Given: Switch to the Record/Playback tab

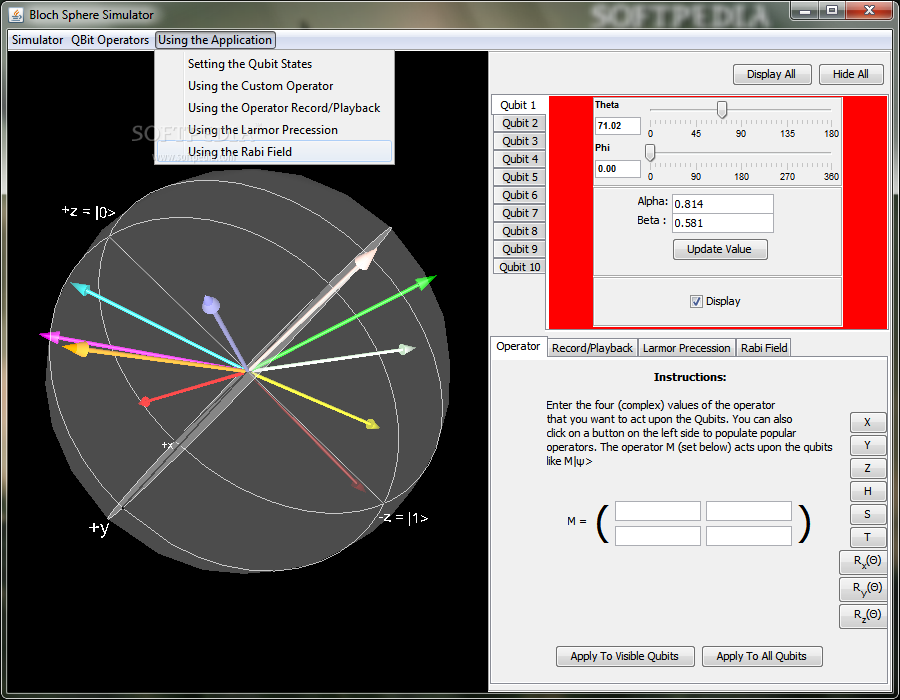Looking at the screenshot, I should point(592,348).
